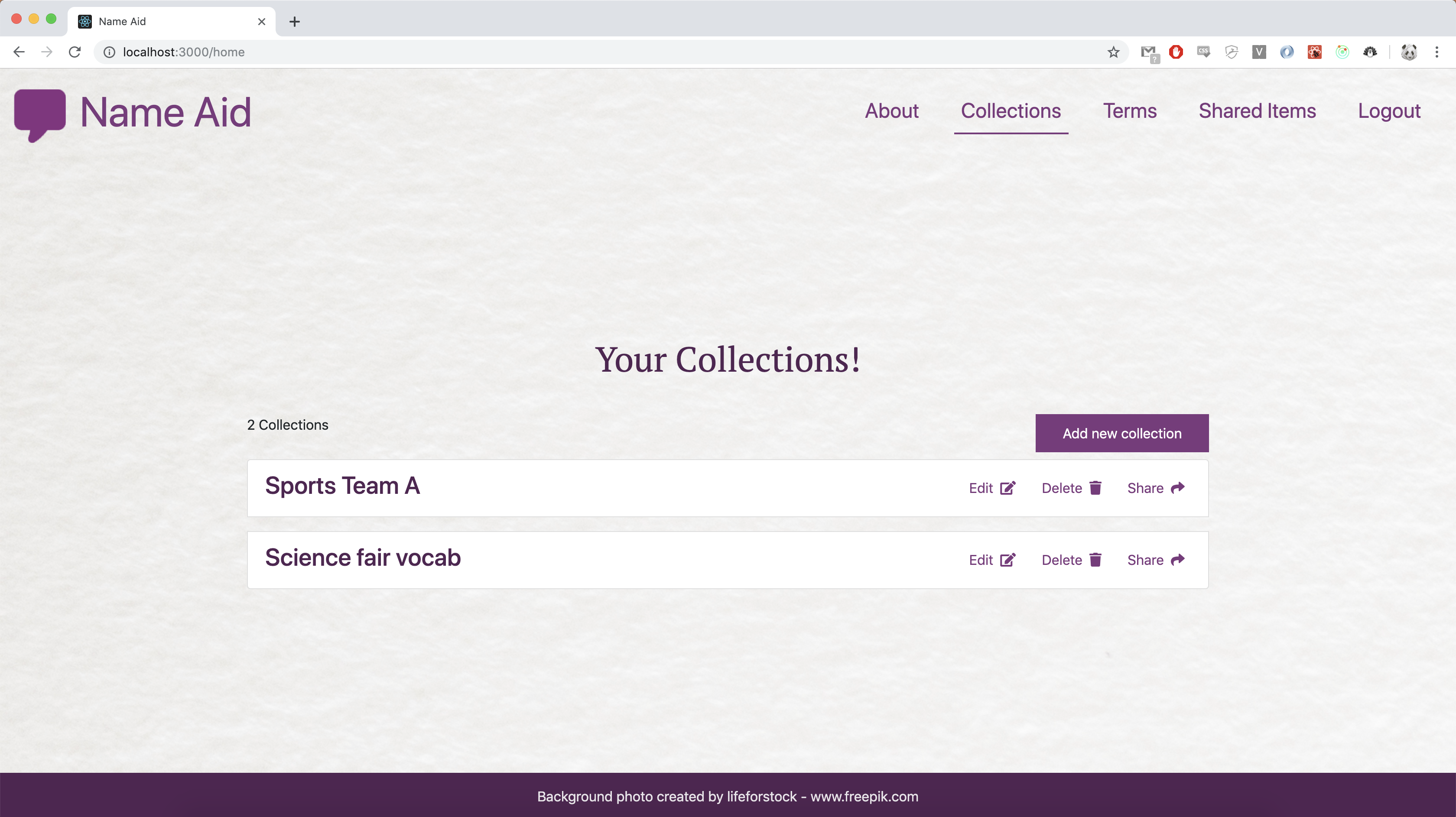This screenshot has width=1456, height=817.
Task: Click the red hand ad blocker extension icon
Action: (x=1176, y=52)
